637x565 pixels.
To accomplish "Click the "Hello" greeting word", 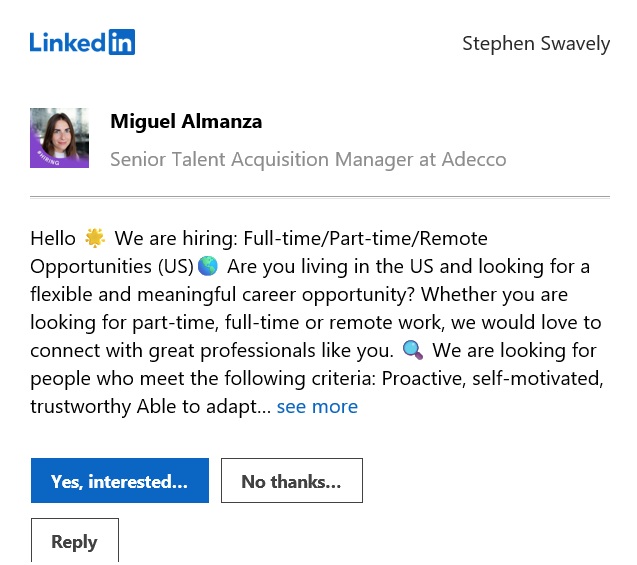I will click(x=53, y=239).
